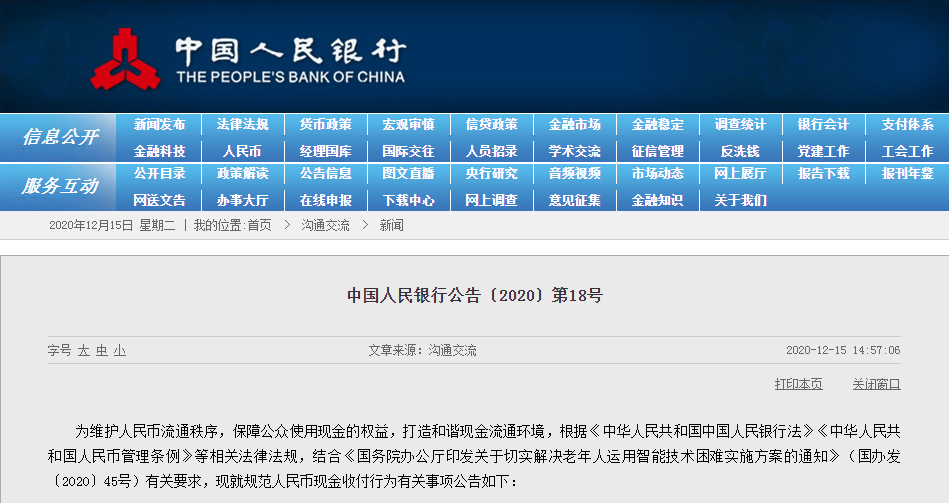The image size is (949, 503).
Task: Open 政策解读 in the service menu
Action: click(242, 174)
